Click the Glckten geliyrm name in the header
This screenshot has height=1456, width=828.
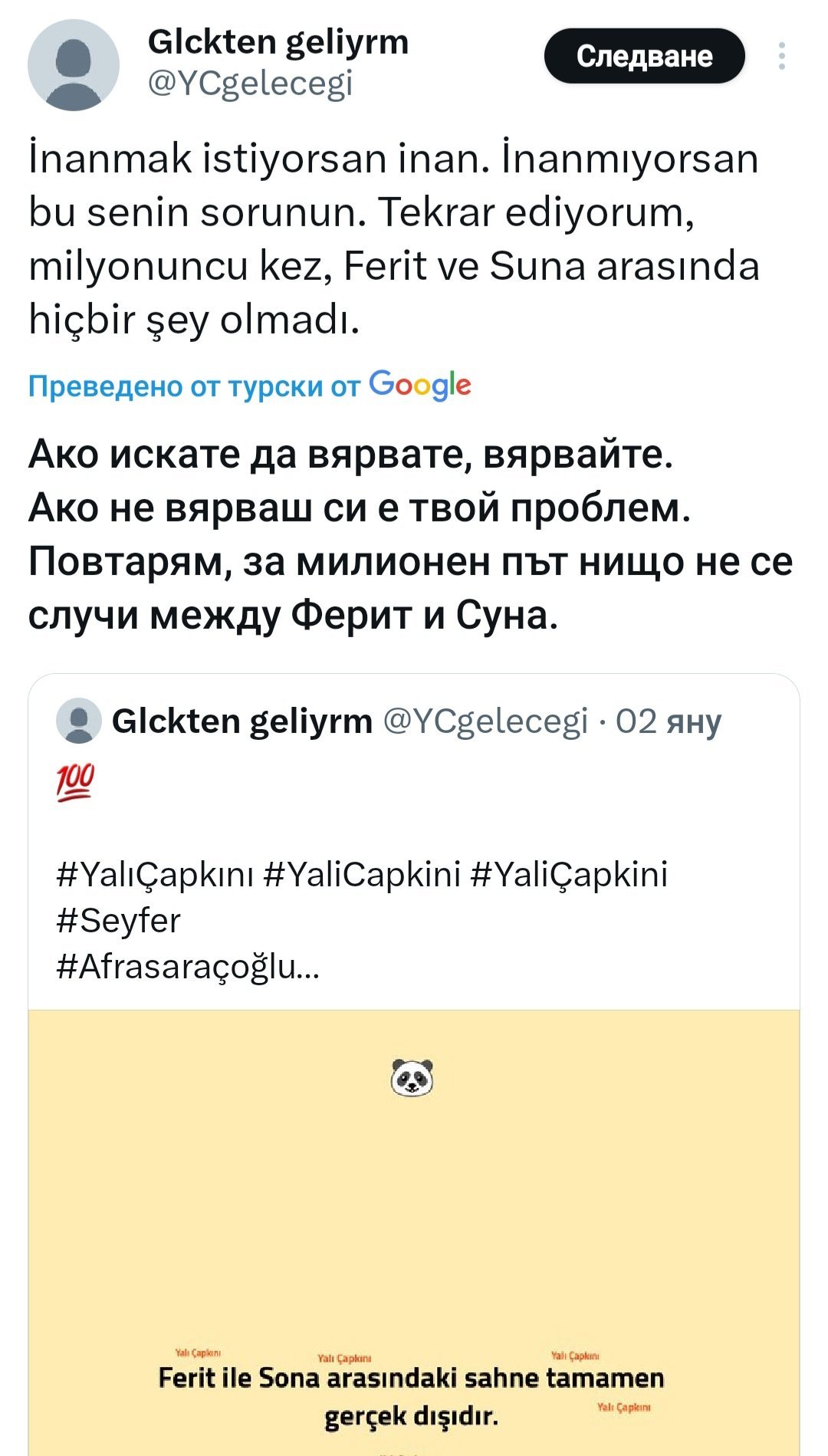point(278,42)
